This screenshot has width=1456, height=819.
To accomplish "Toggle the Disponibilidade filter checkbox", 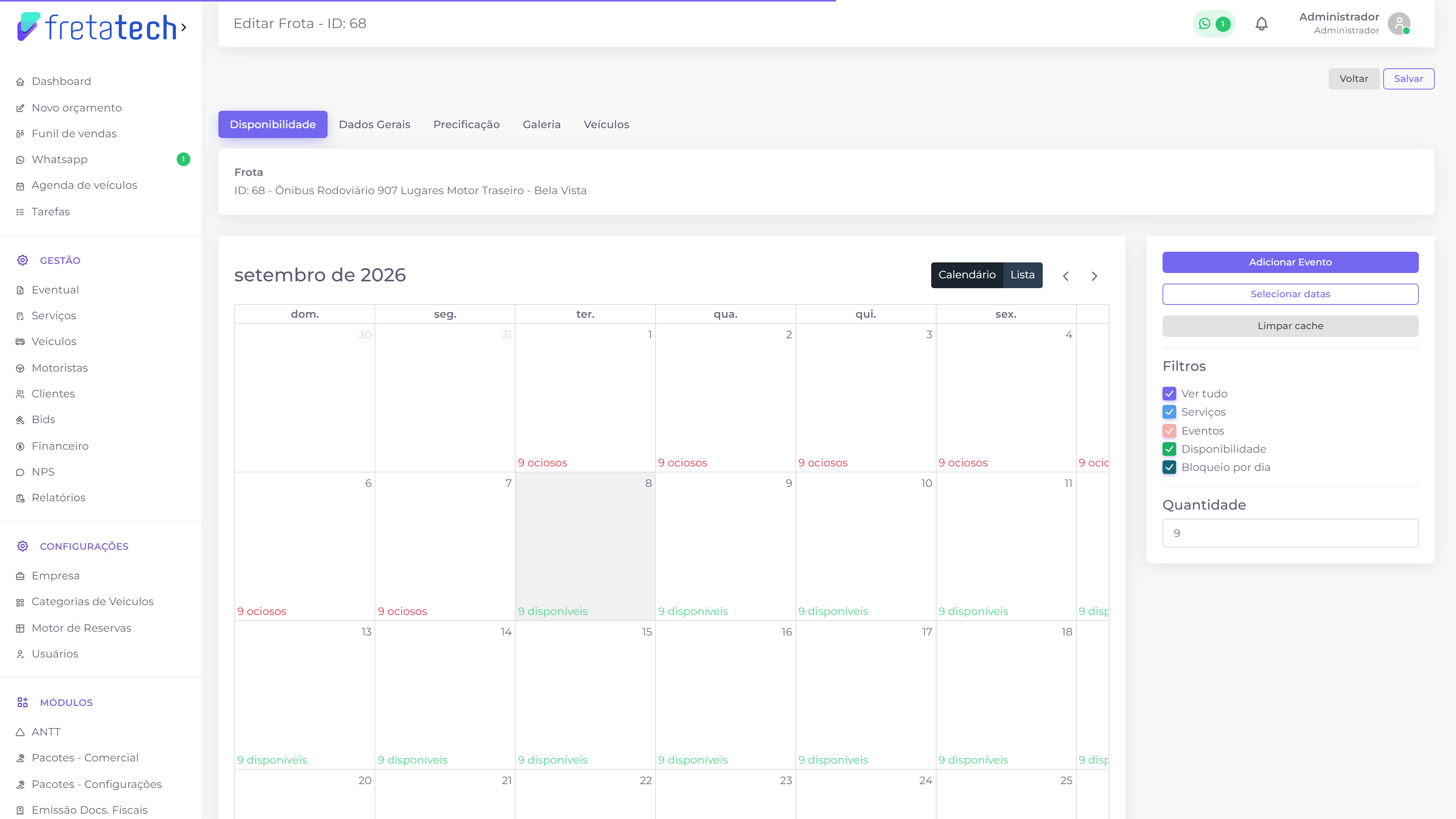I will [x=1169, y=449].
